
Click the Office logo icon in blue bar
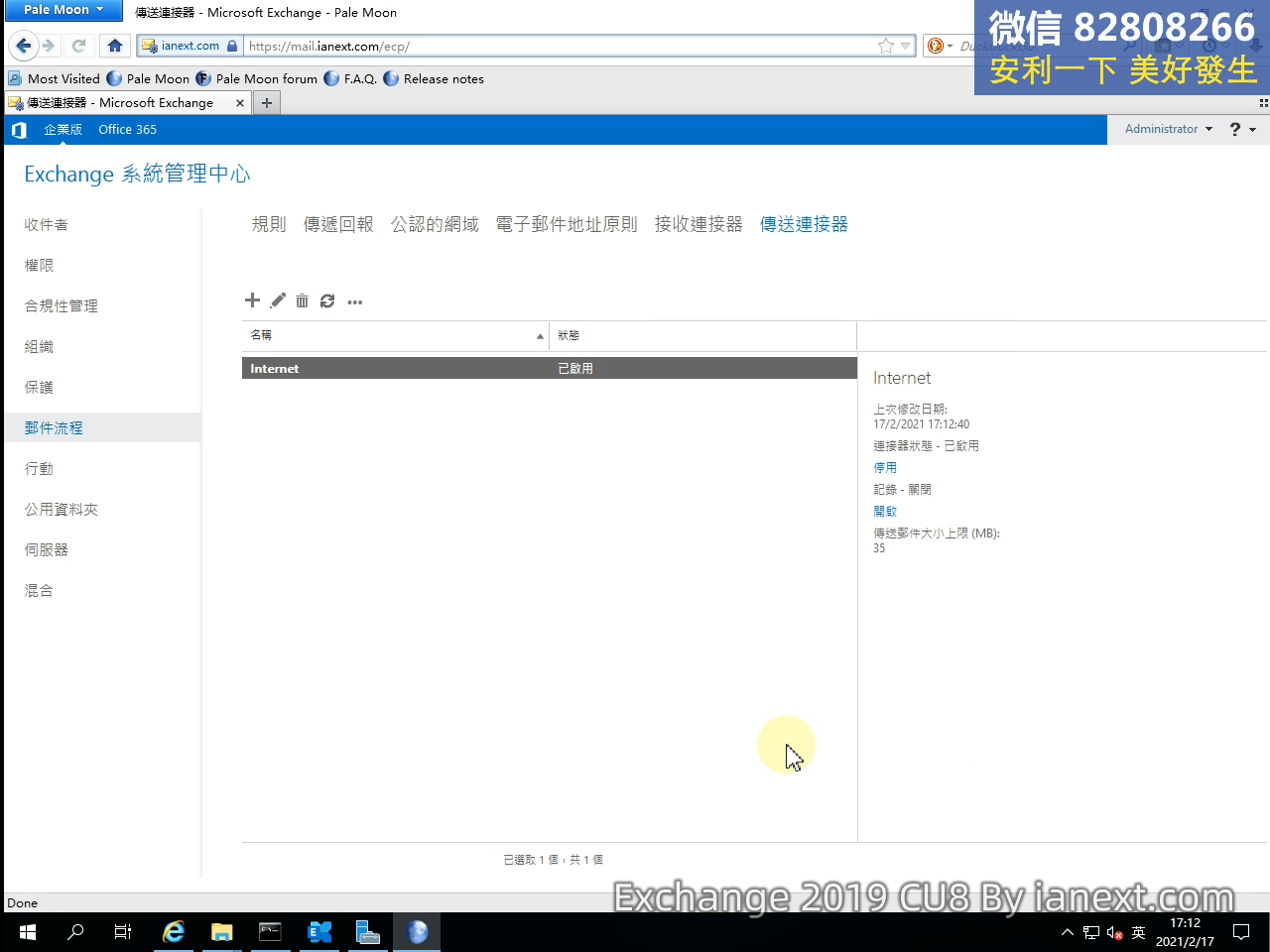tap(19, 130)
